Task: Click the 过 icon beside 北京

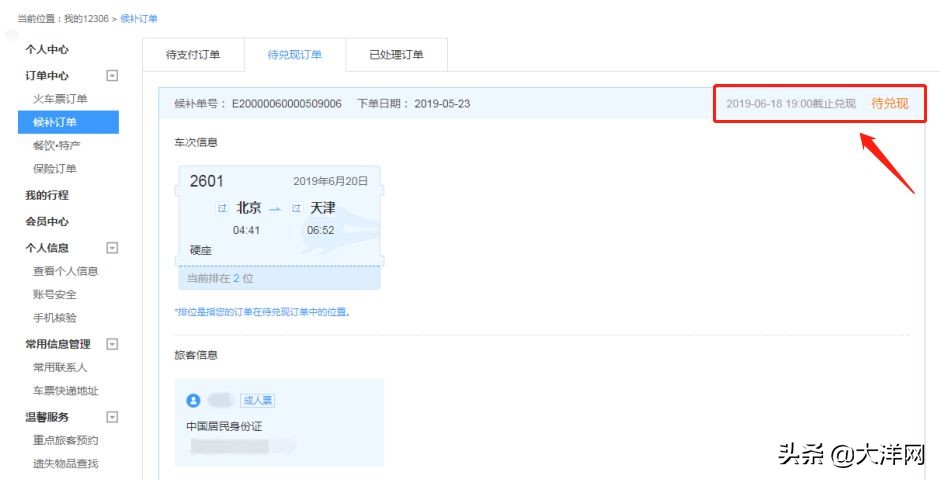Action: pyautogui.click(x=222, y=208)
